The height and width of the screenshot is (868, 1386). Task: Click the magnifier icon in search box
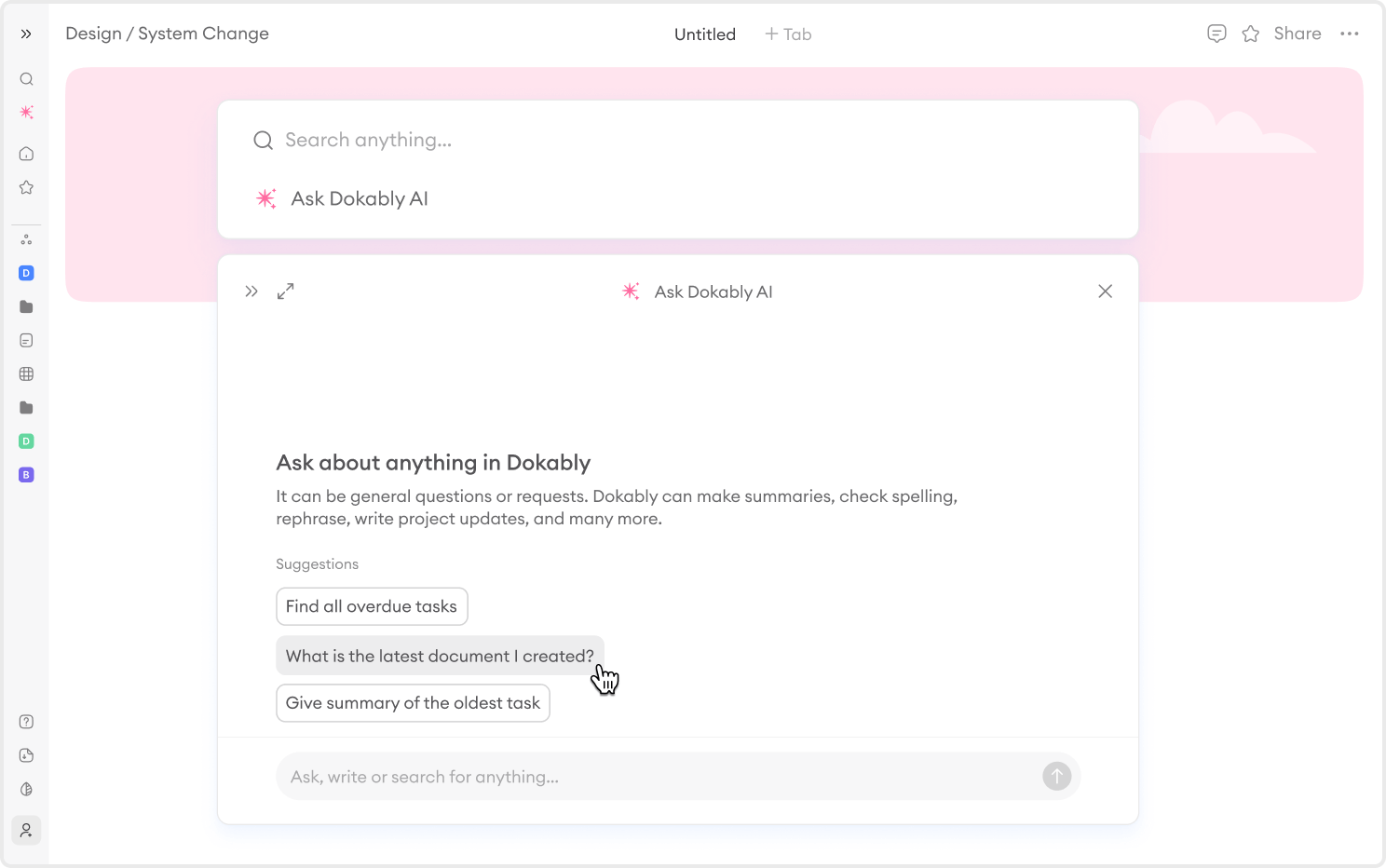coord(264,141)
